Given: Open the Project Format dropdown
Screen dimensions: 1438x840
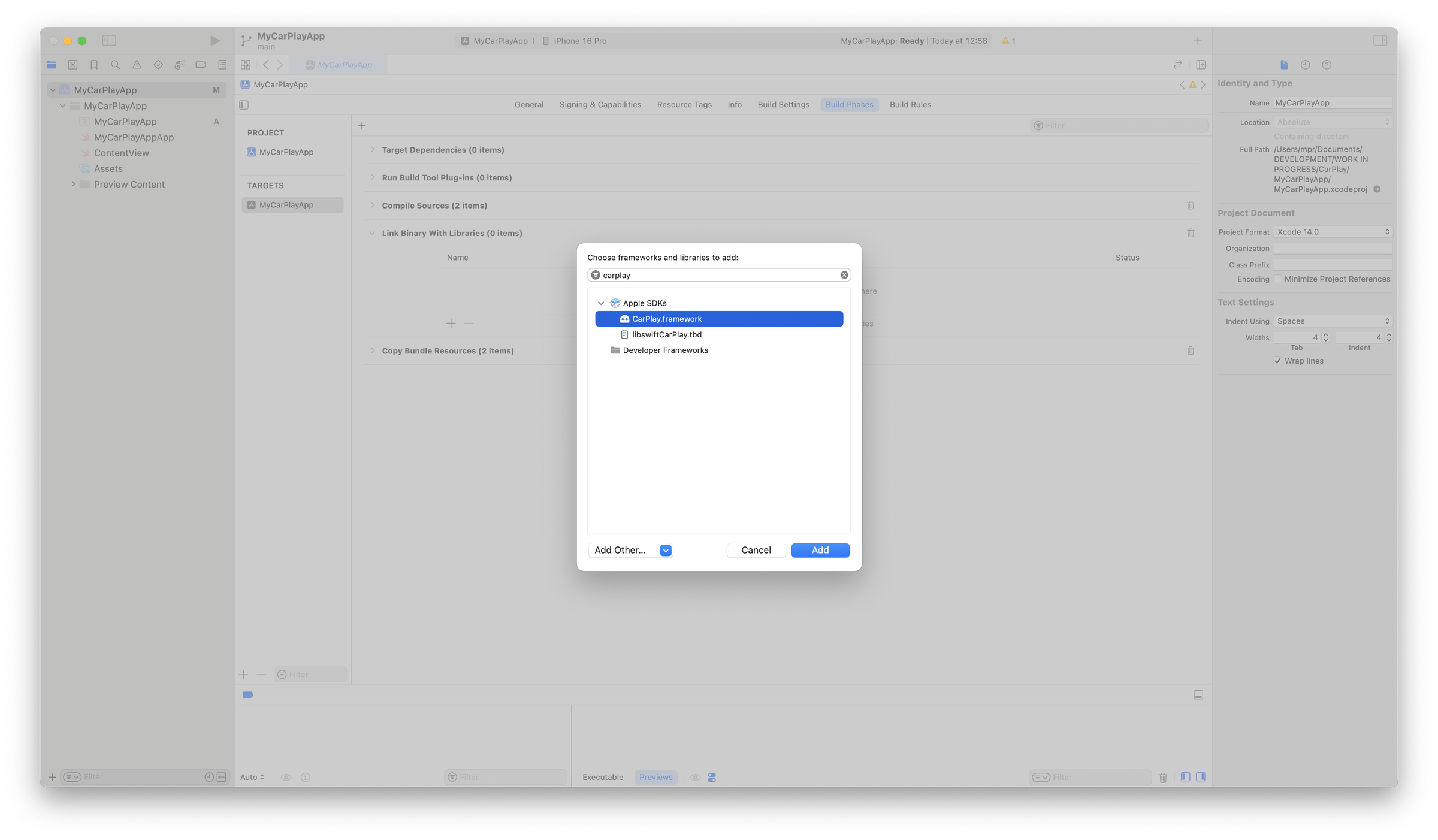Looking at the screenshot, I should pos(1331,232).
